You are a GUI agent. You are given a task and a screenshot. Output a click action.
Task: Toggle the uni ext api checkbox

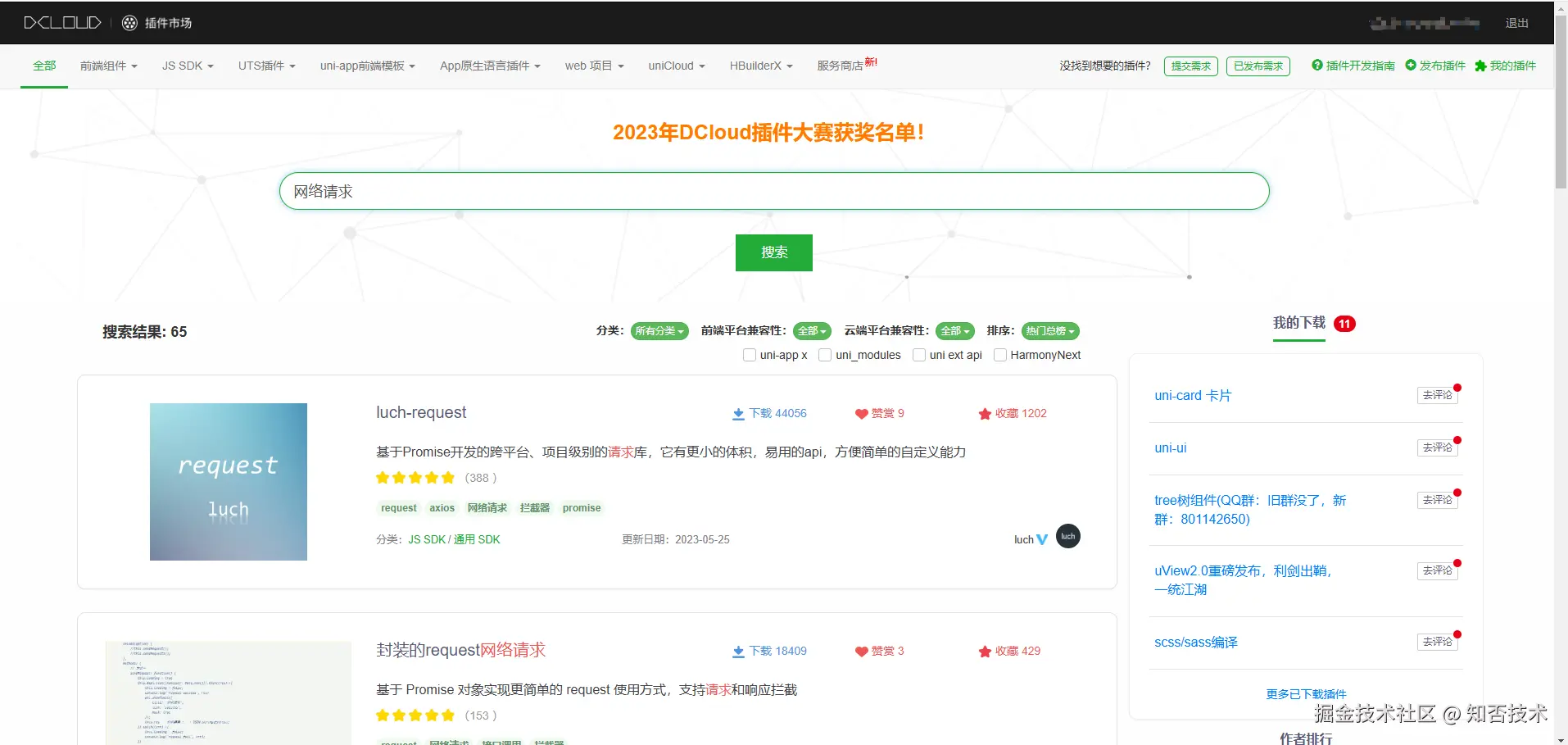pyautogui.click(x=919, y=355)
